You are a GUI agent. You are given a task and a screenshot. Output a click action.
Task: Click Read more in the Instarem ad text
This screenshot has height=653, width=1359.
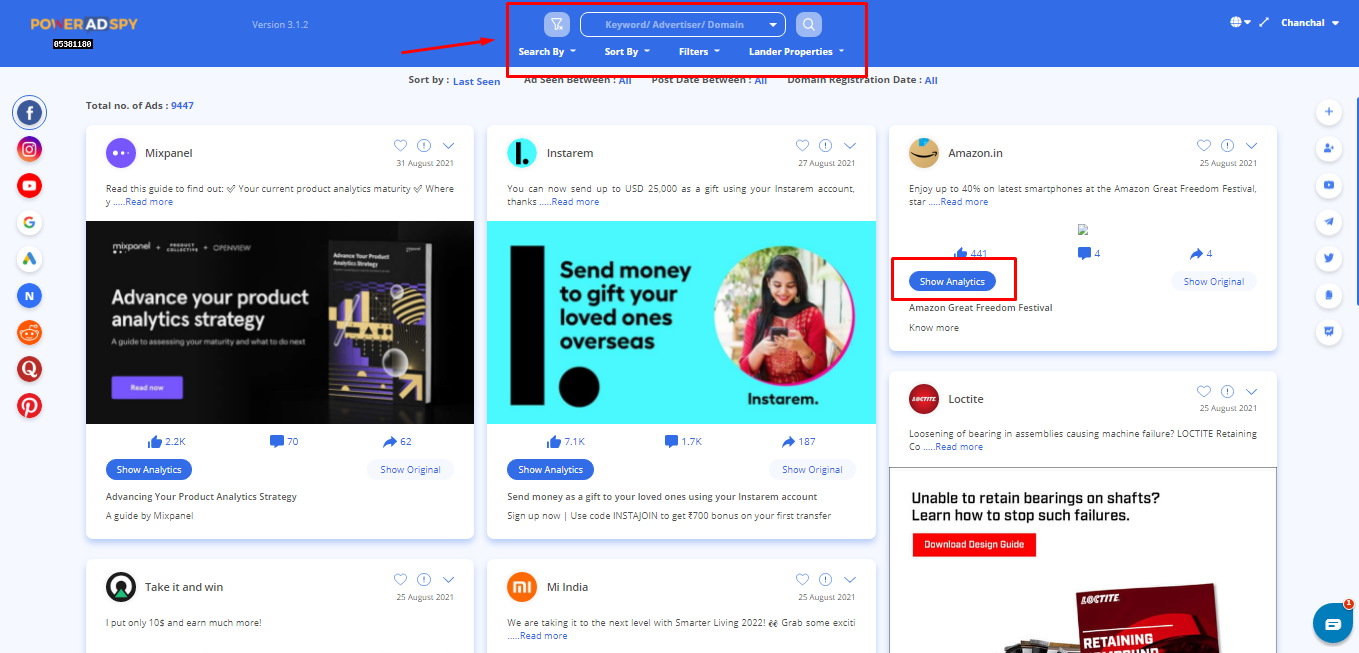576,202
